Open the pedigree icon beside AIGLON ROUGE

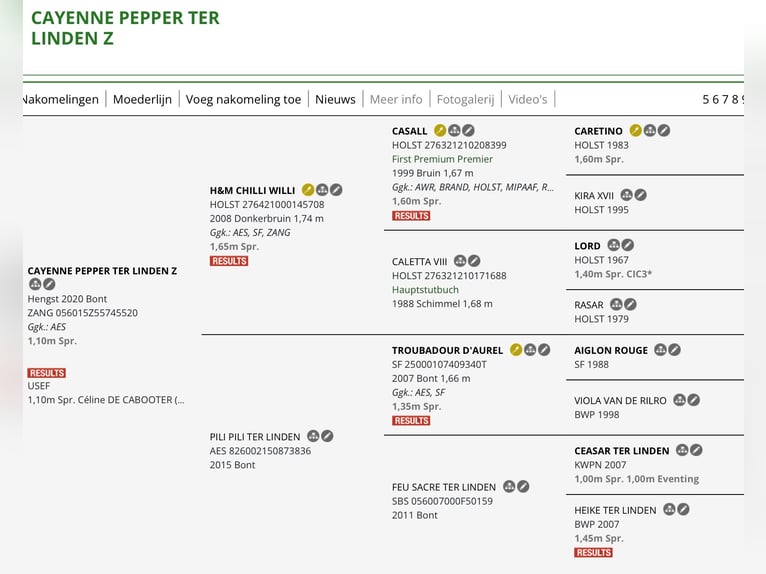point(660,350)
